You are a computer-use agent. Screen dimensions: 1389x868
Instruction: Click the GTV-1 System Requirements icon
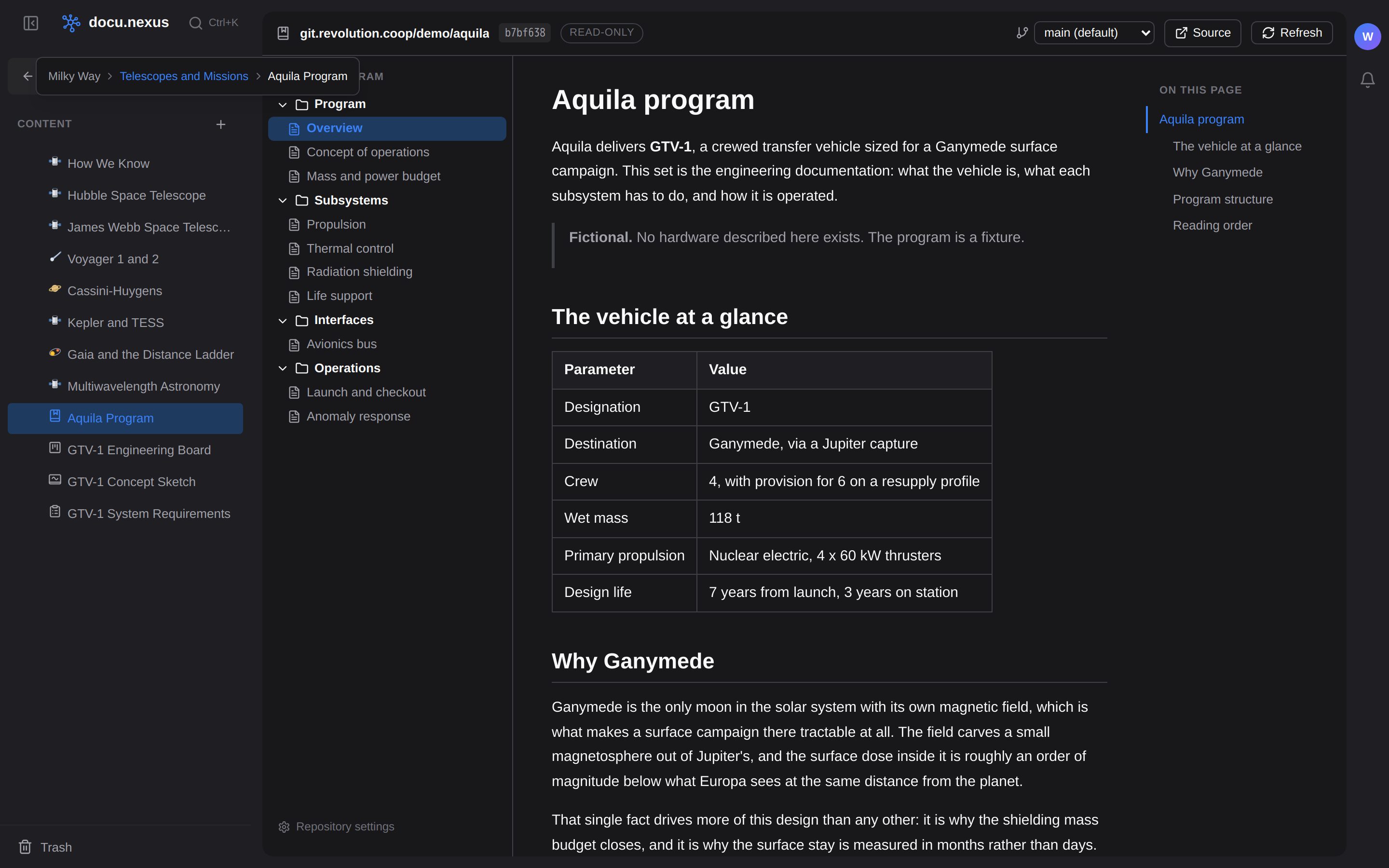coord(54,511)
